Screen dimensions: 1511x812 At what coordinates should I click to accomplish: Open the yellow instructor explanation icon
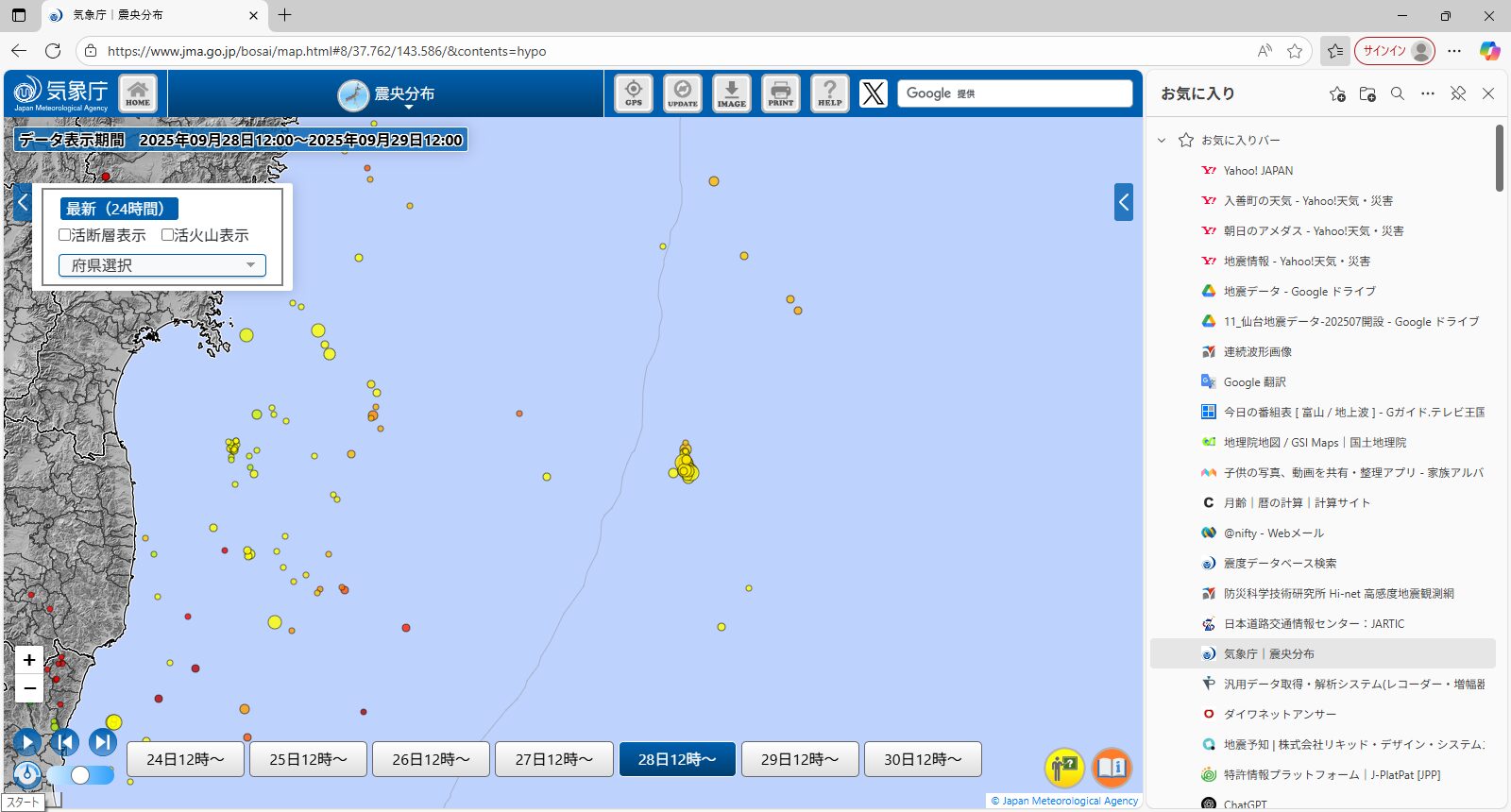(x=1063, y=767)
